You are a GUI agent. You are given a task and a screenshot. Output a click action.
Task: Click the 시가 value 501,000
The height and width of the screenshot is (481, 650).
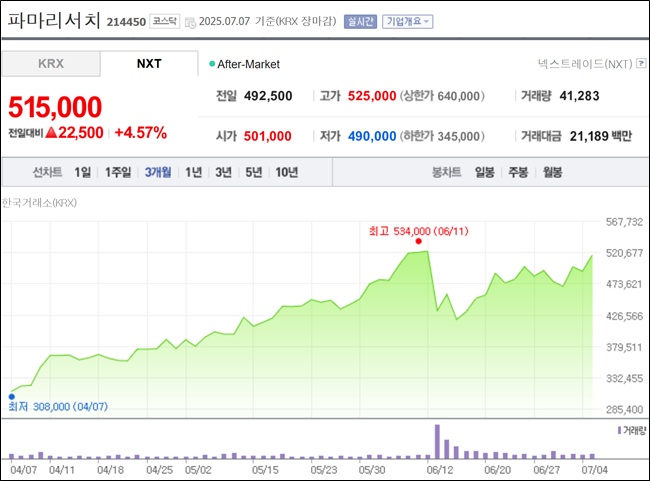coord(268,136)
